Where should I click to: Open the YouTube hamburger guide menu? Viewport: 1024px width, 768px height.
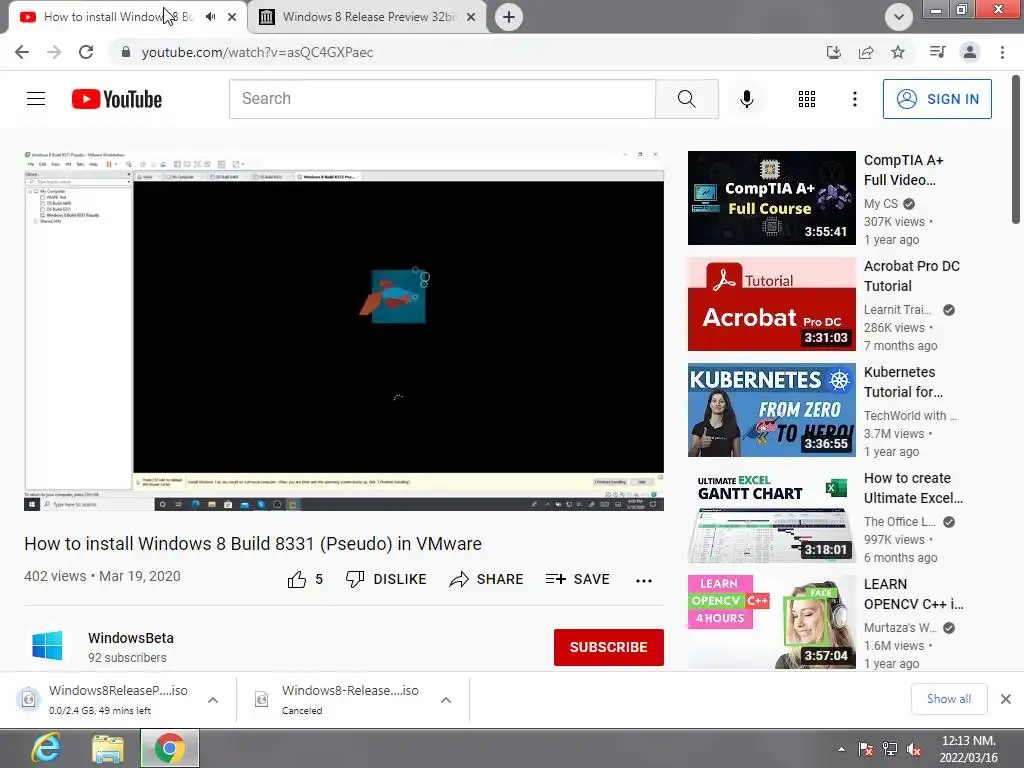tap(36, 99)
